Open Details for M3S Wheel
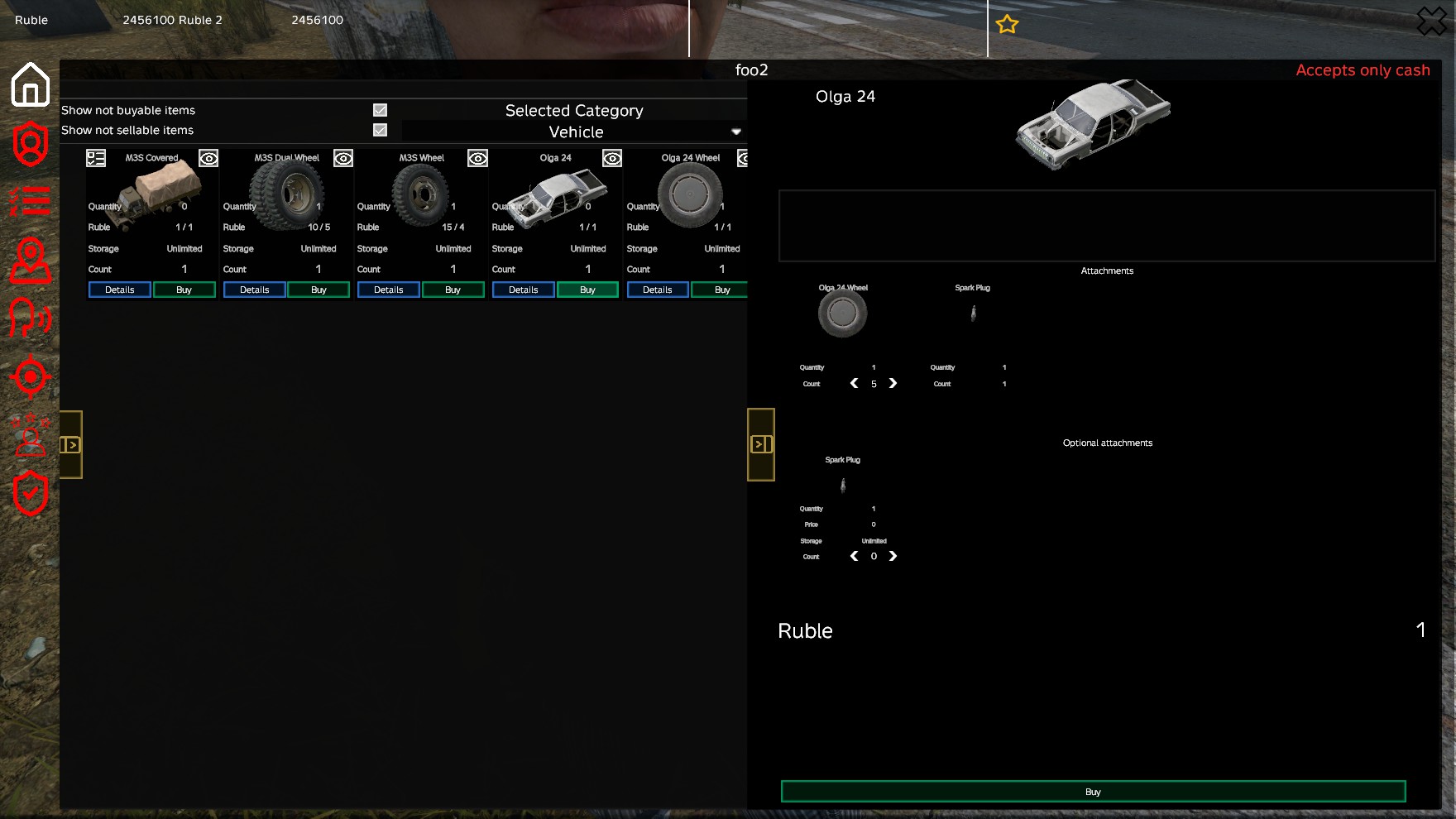Image resolution: width=1456 pixels, height=819 pixels. click(x=389, y=290)
